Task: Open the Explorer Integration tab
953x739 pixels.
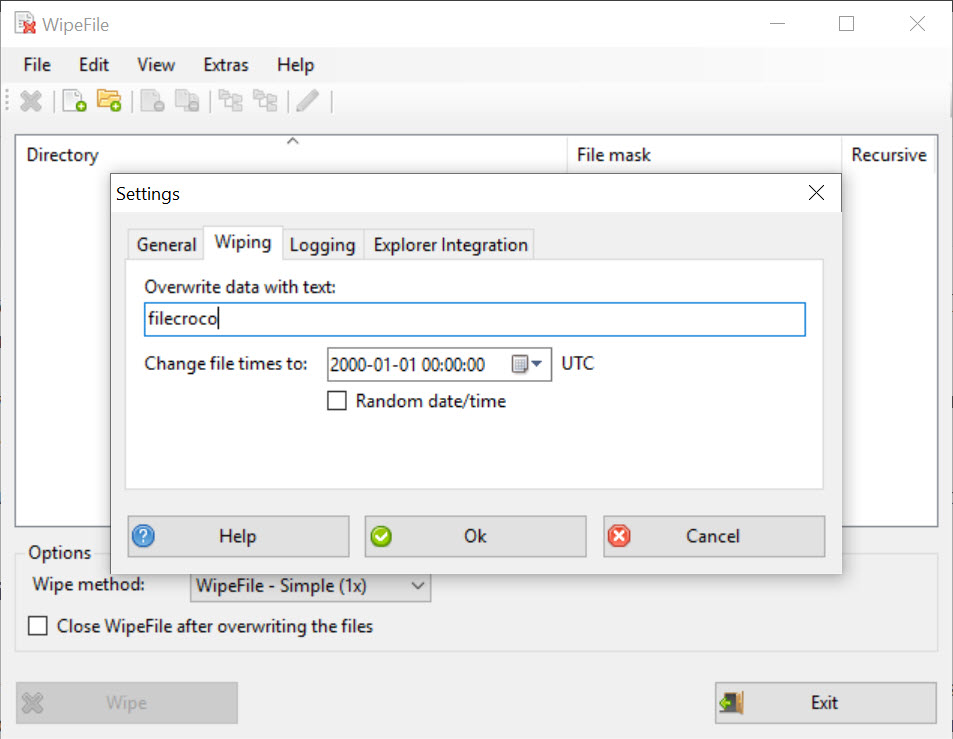Action: [x=450, y=244]
